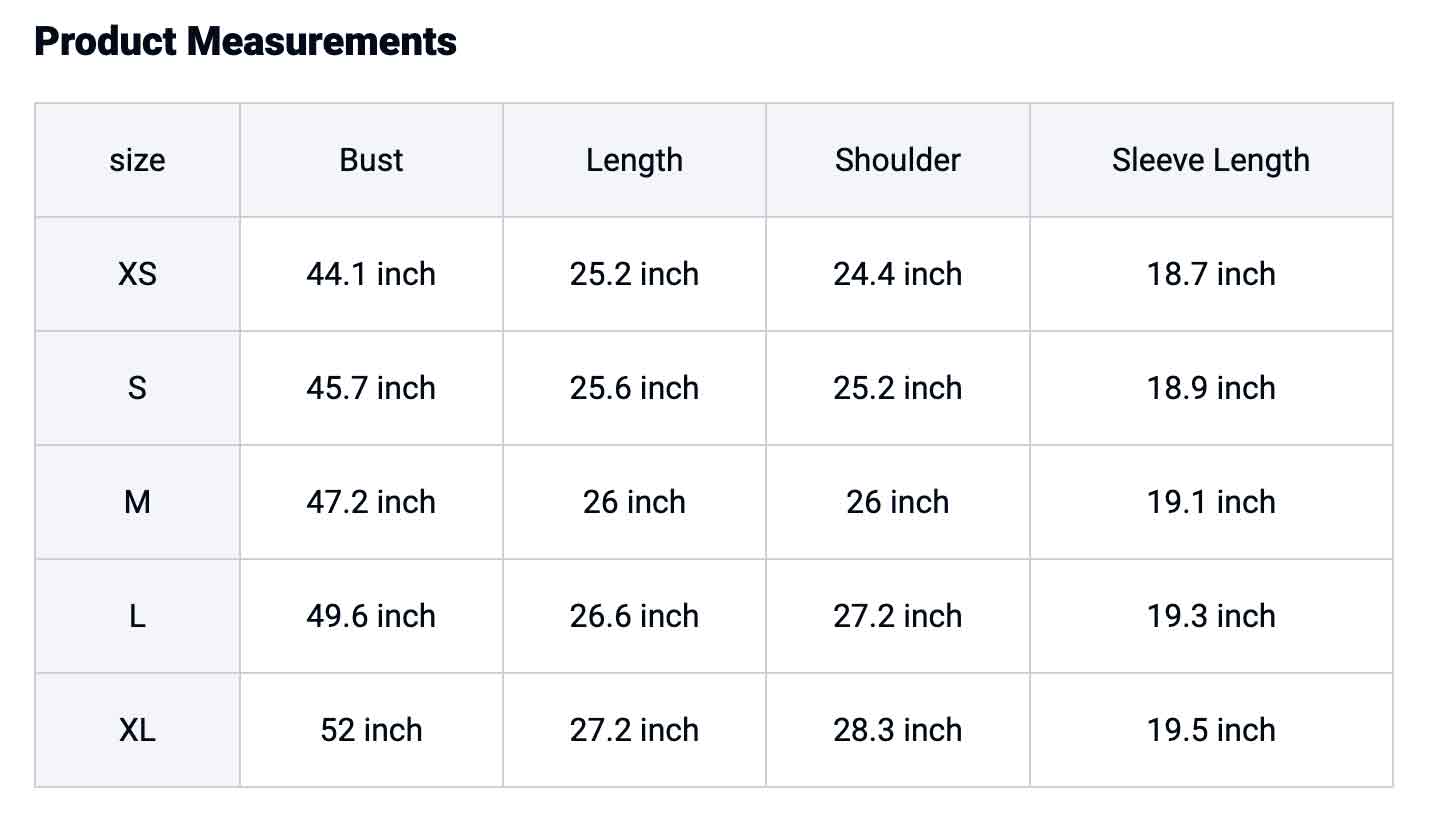Click the Shoulder column header

898,160
